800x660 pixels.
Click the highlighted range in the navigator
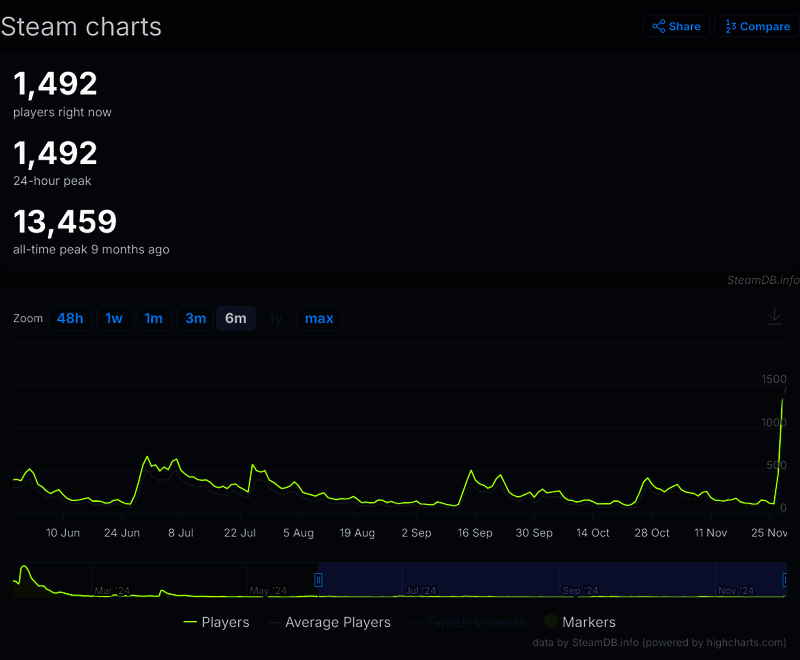(x=550, y=580)
